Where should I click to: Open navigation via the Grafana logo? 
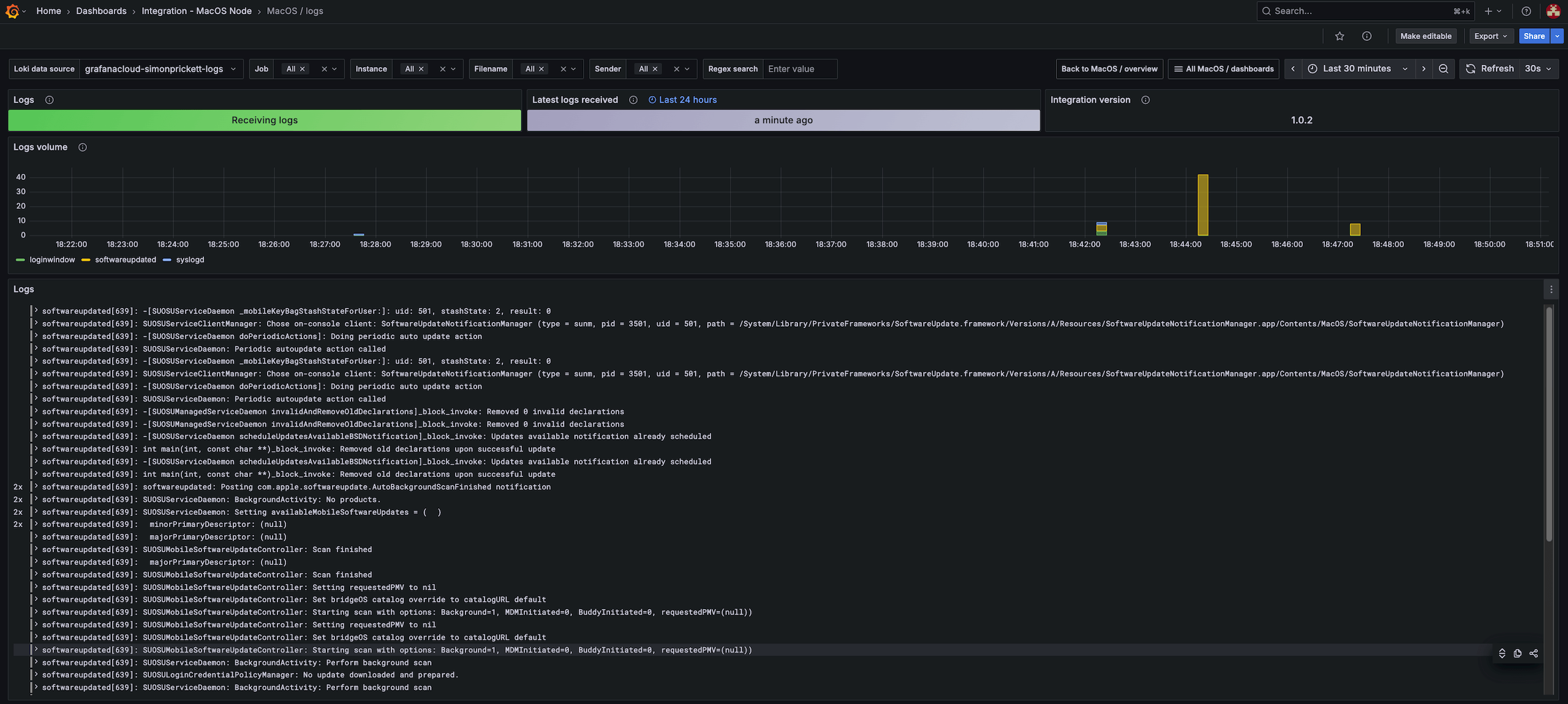12,10
